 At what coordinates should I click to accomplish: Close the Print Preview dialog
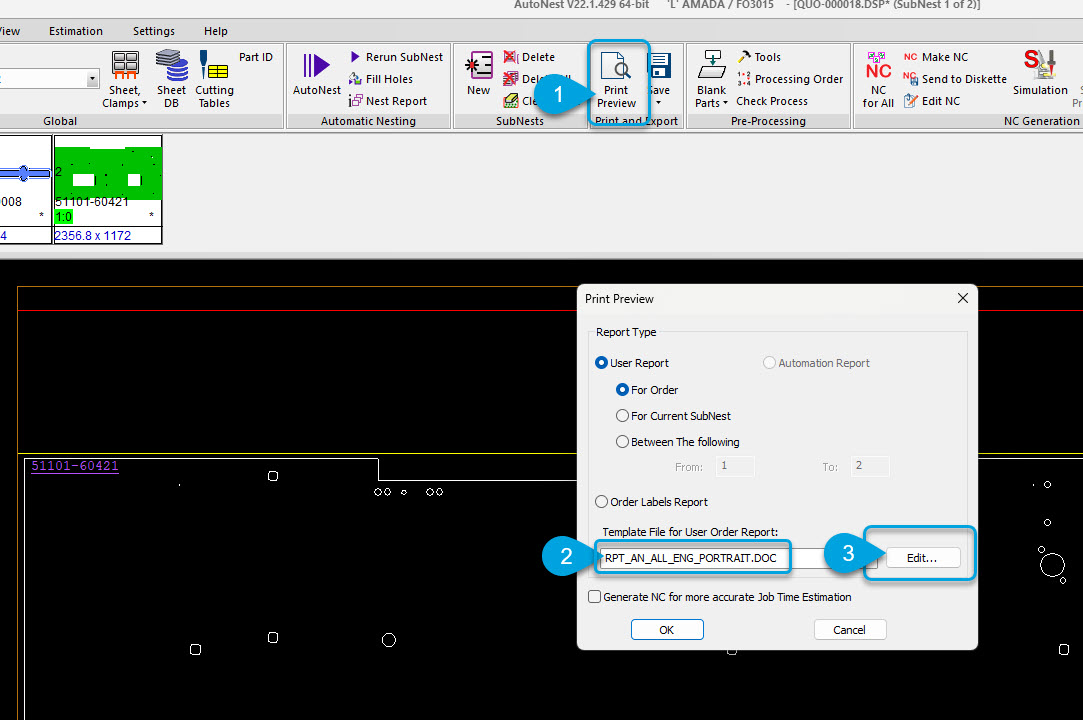tap(963, 298)
